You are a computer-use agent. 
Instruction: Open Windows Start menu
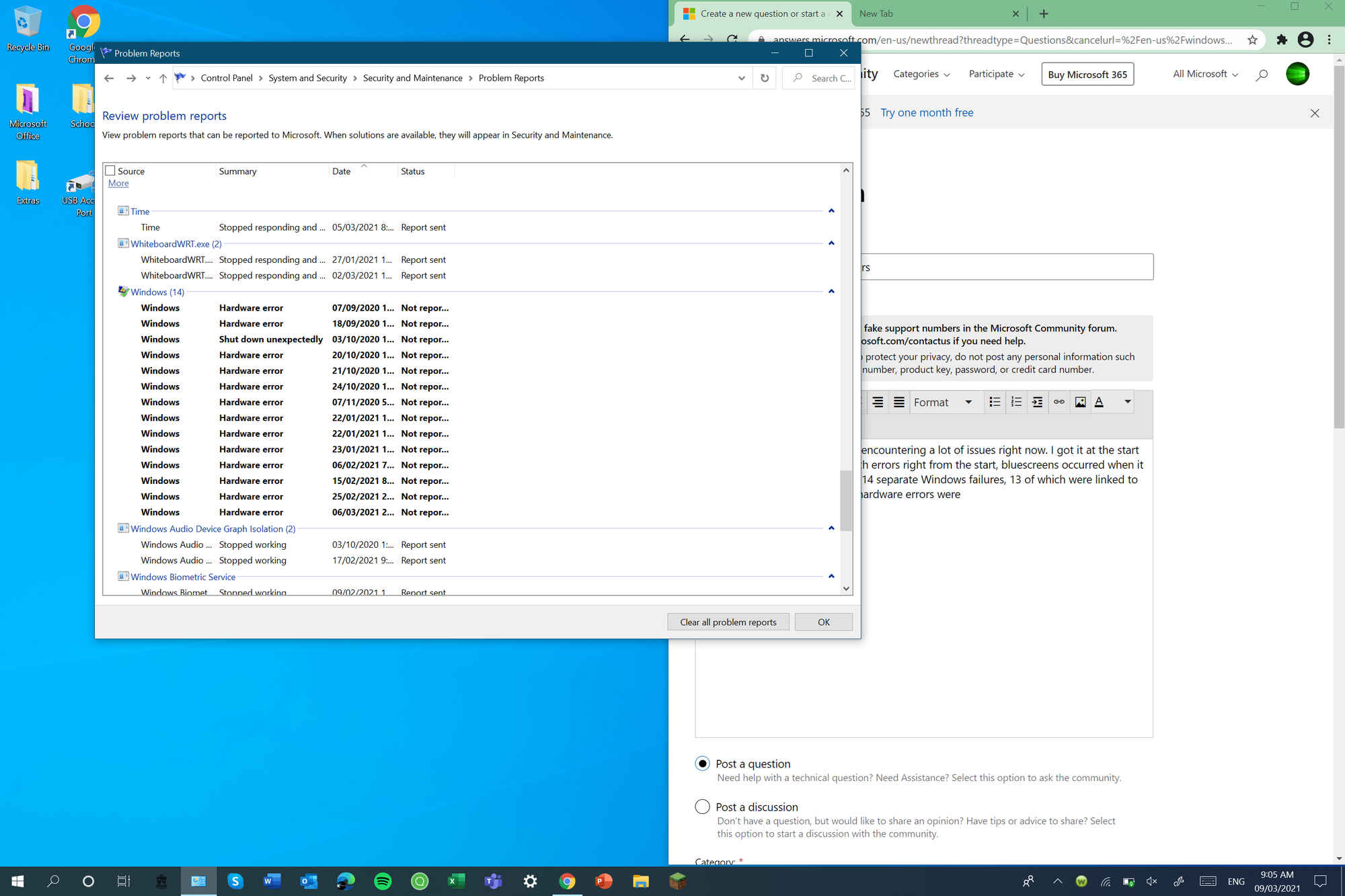coord(17,881)
